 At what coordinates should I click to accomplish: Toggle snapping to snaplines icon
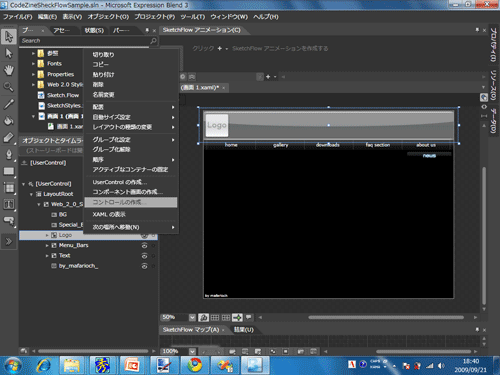pos(237,317)
